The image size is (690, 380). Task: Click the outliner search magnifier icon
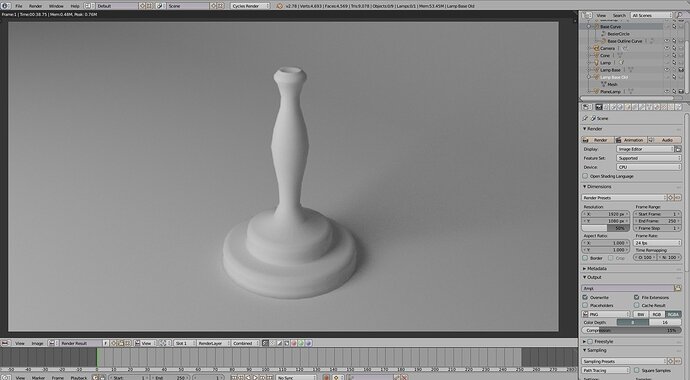[x=679, y=15]
